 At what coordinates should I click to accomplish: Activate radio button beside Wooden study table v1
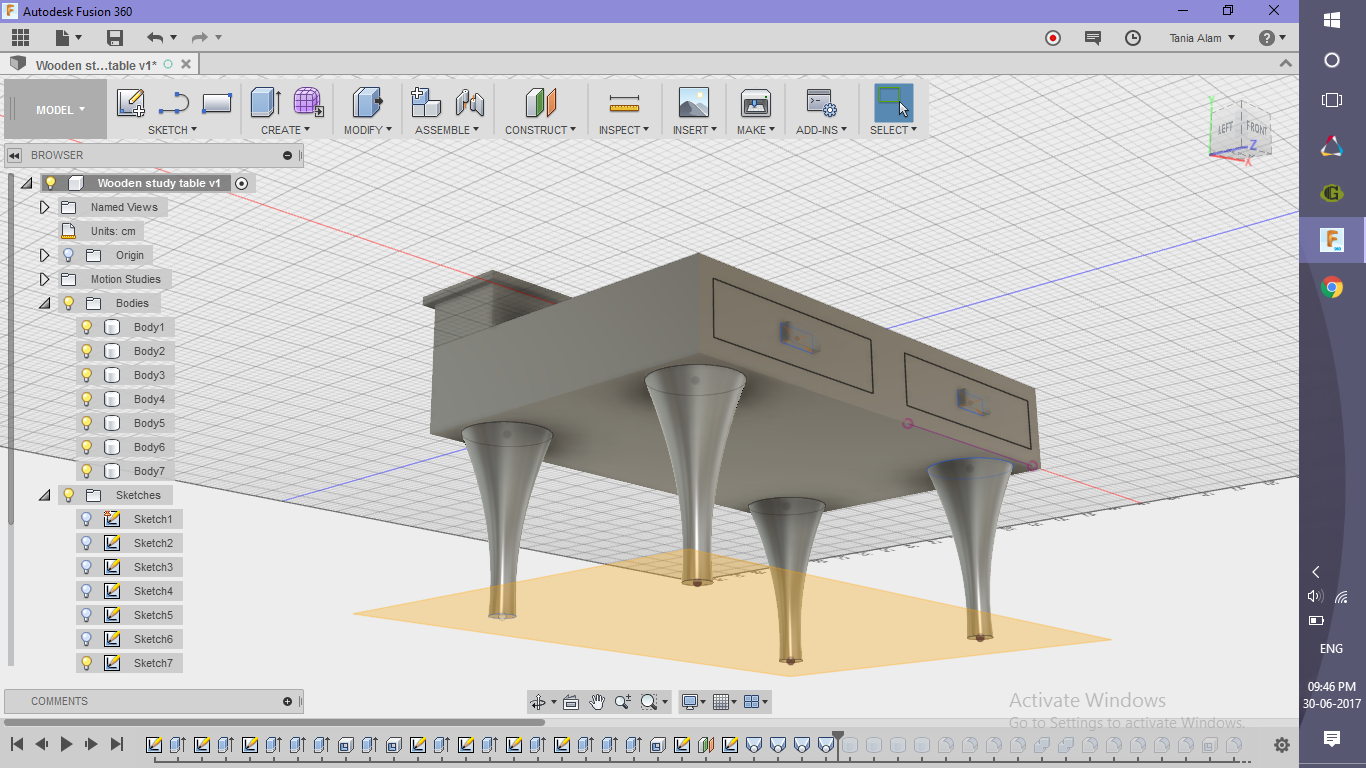click(x=241, y=184)
